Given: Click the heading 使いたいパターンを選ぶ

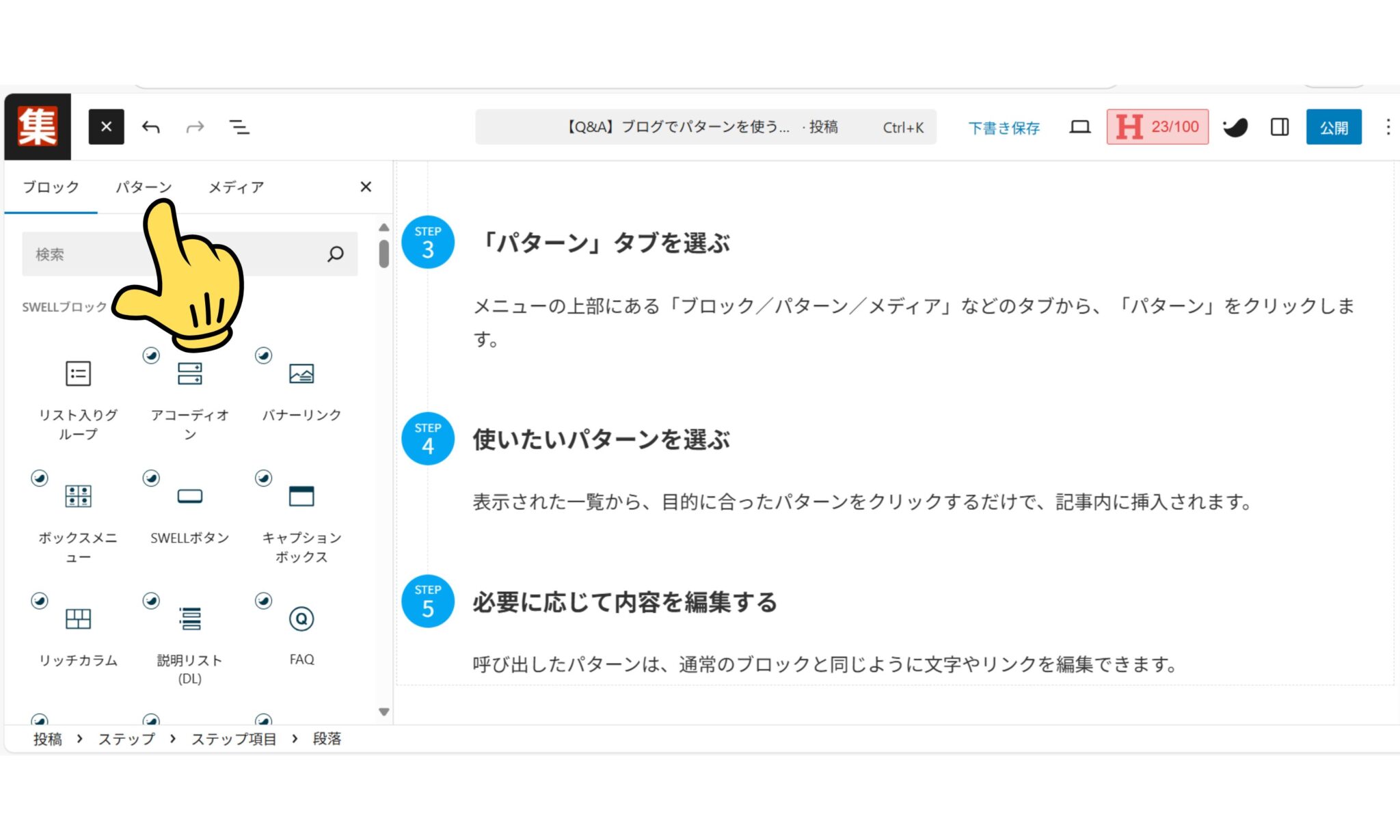Looking at the screenshot, I should click(602, 439).
